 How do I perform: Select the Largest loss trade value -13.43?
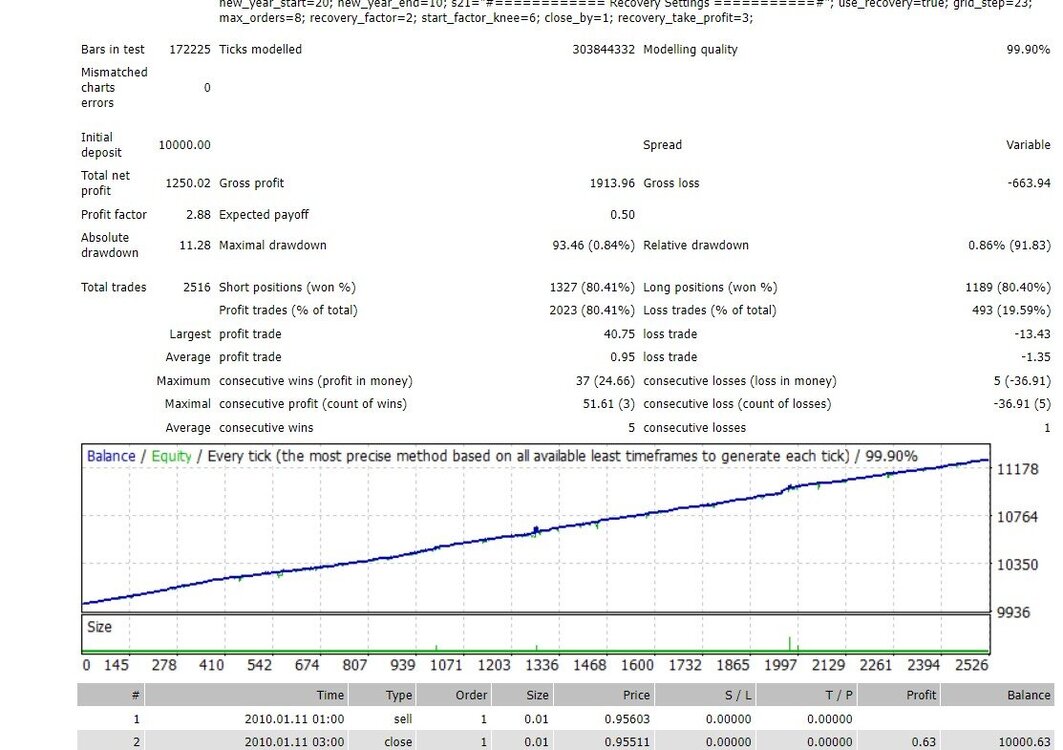pyautogui.click(x=1032, y=334)
